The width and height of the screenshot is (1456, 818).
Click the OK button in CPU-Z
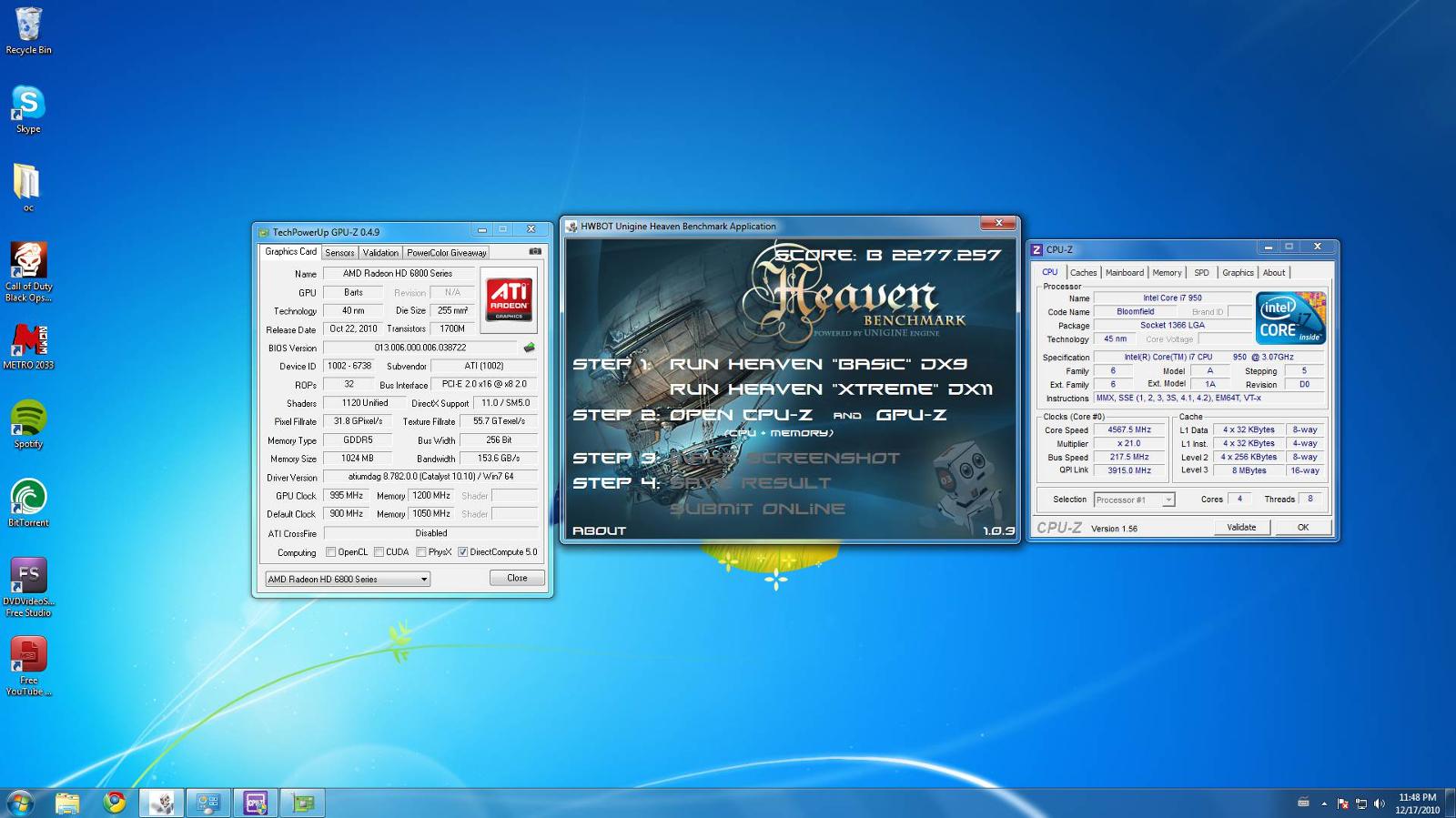(x=1302, y=528)
